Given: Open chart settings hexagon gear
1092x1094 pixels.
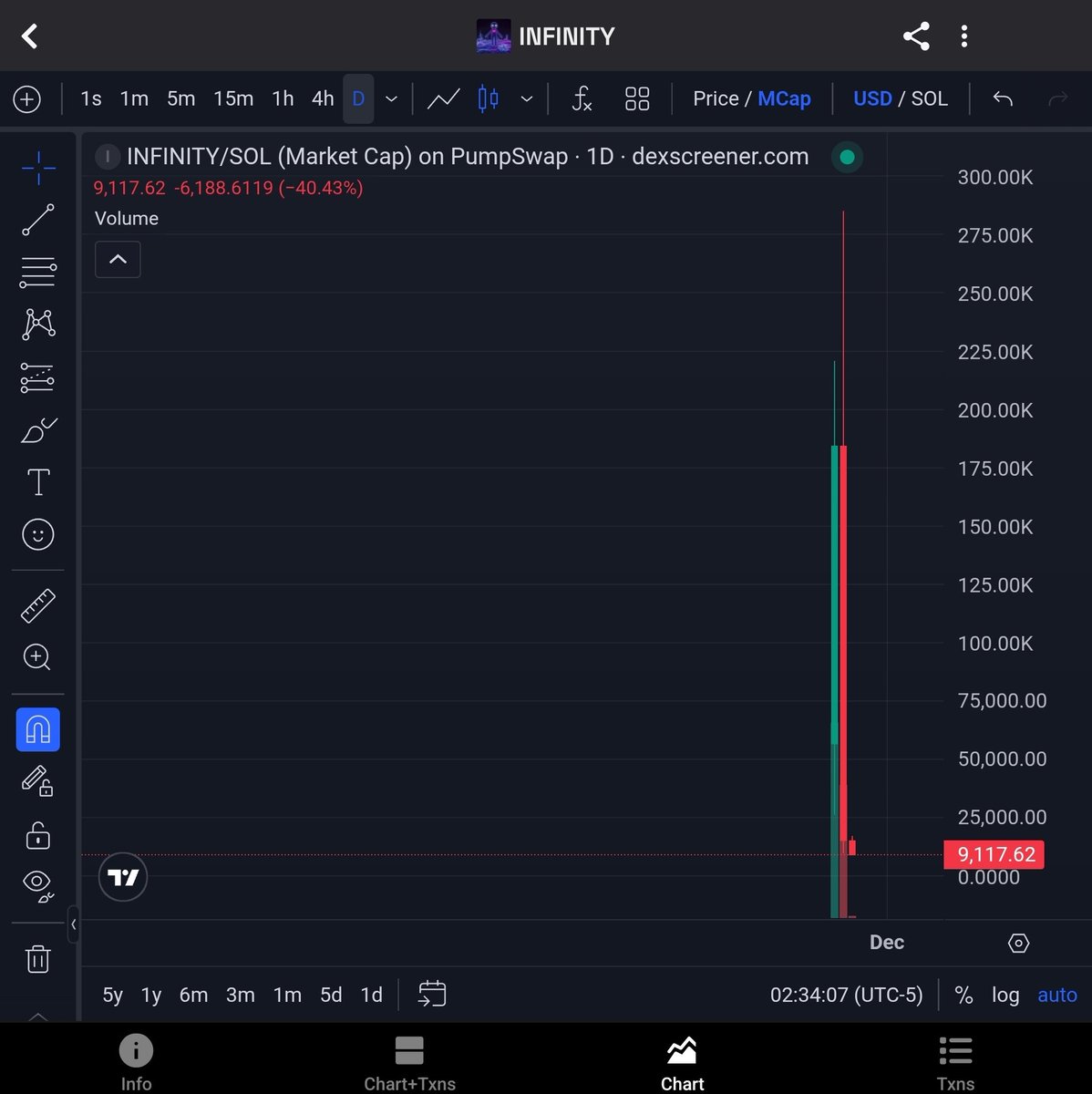Looking at the screenshot, I should tap(1019, 943).
